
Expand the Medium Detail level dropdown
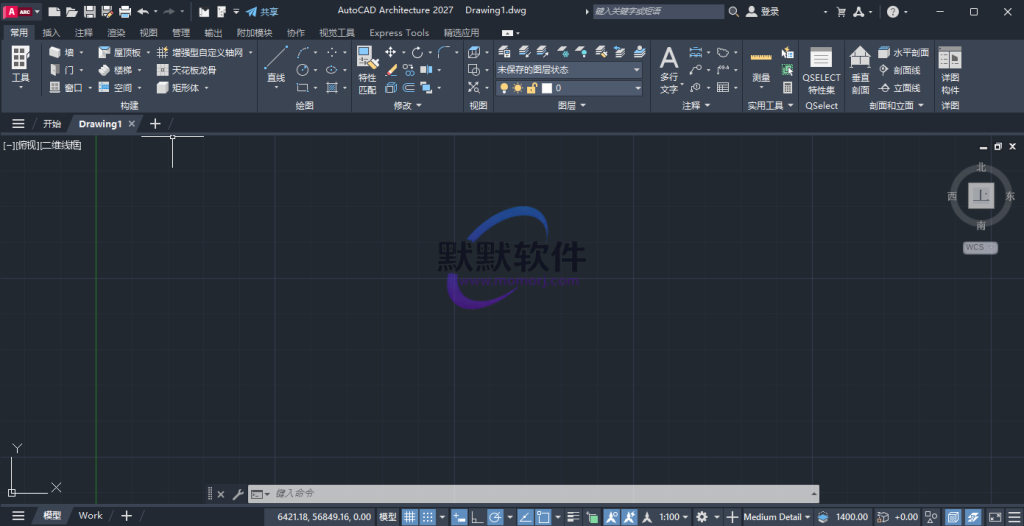click(x=776, y=517)
